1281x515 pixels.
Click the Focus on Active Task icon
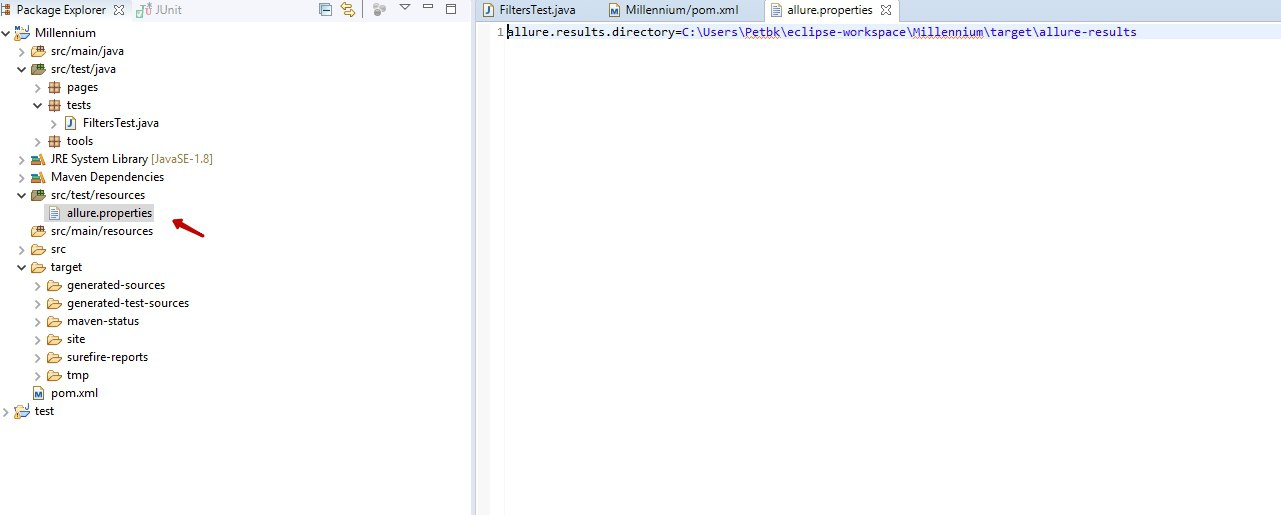[379, 9]
